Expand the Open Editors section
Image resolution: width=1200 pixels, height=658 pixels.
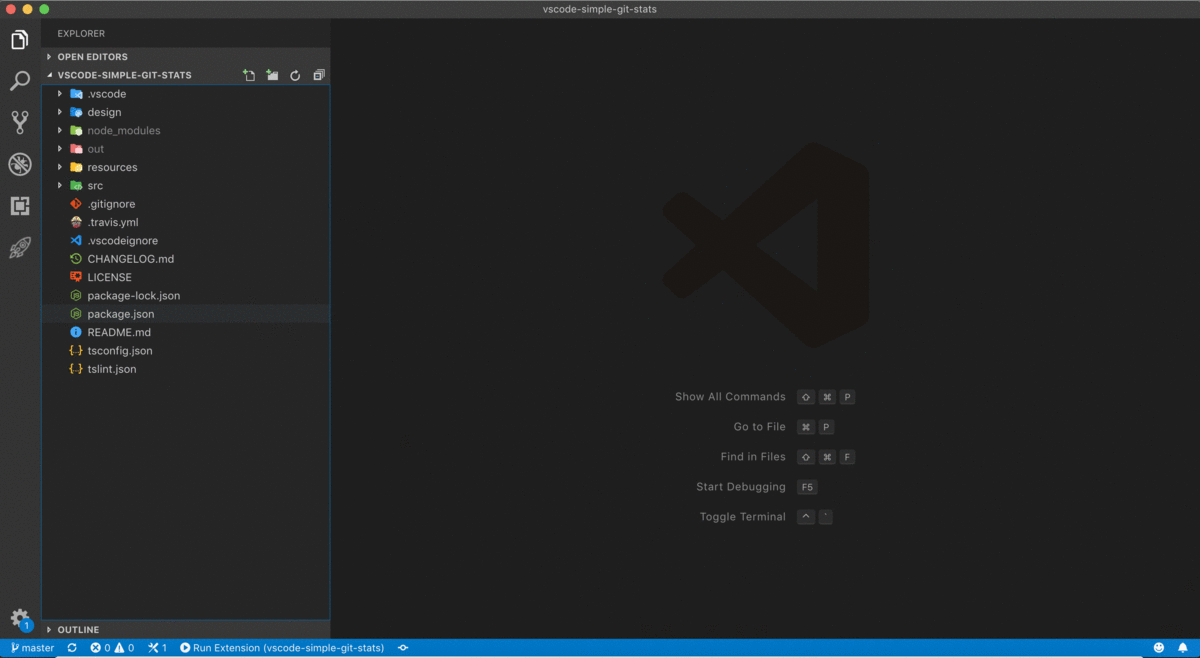(x=185, y=57)
